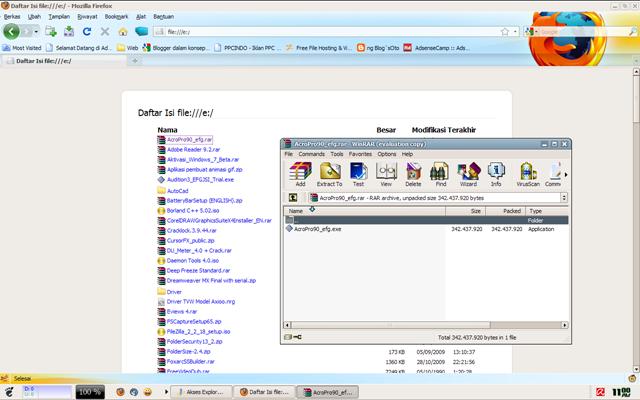Select the Daftar Isi file:///e:/ tab
Screen dimensions: 640x400
65,61
